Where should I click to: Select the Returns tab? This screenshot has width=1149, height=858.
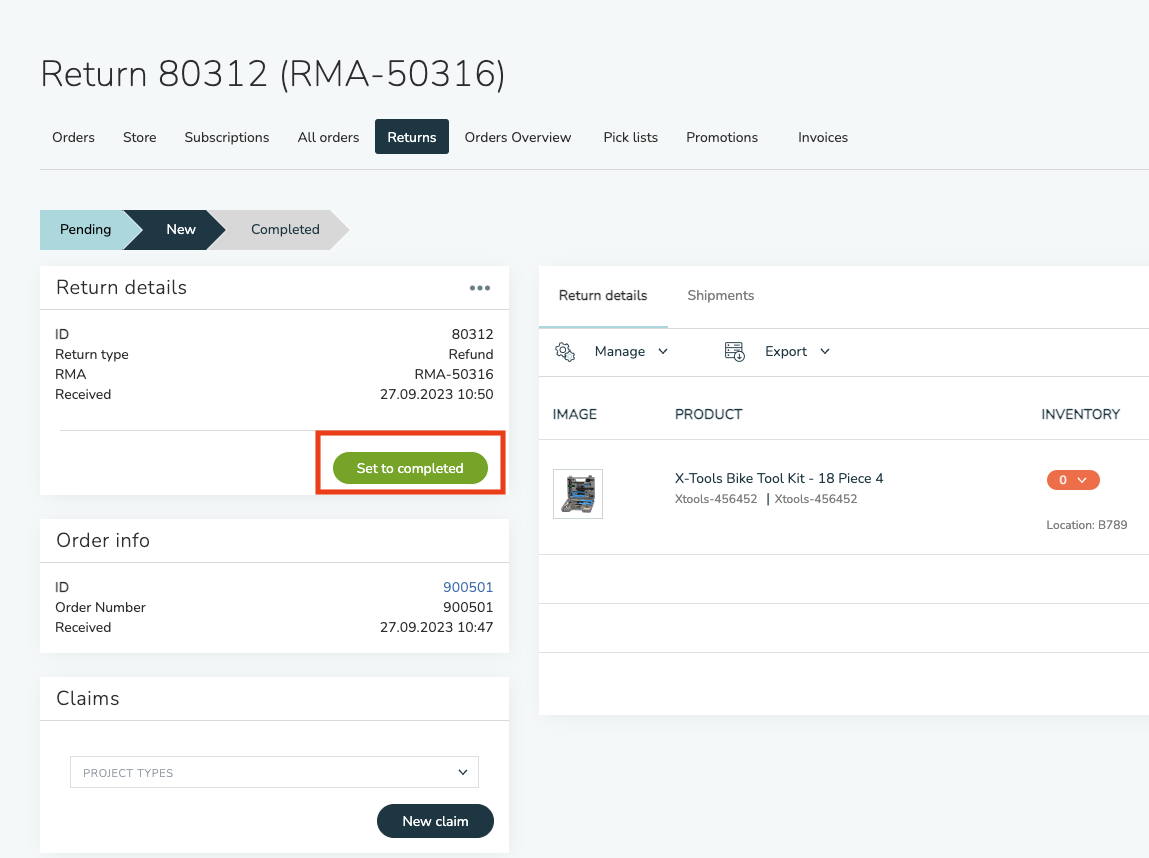412,137
